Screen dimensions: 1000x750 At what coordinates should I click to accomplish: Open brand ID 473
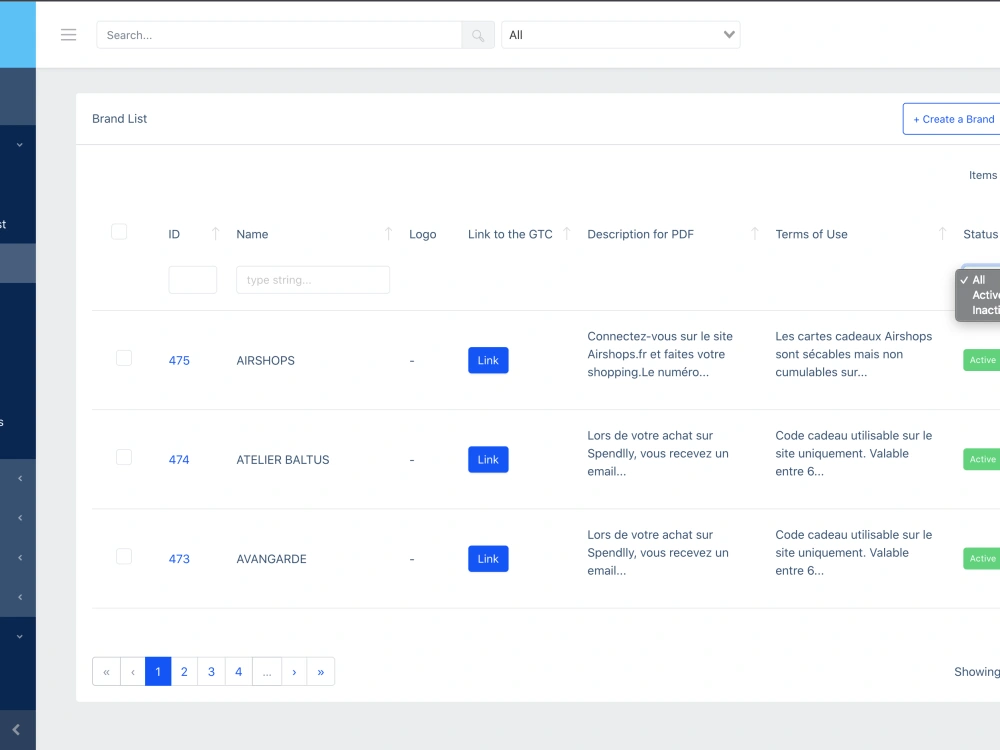point(179,559)
